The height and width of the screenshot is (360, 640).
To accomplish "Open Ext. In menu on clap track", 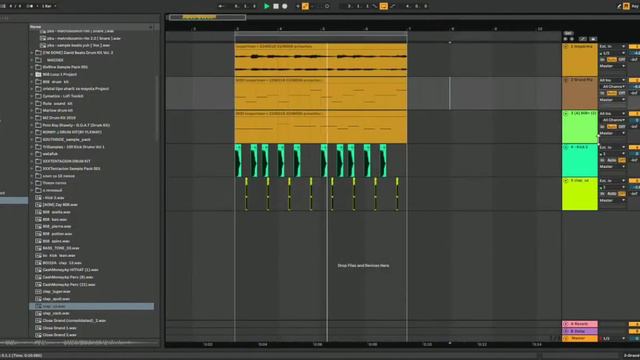I will pyautogui.click(x=612, y=180).
